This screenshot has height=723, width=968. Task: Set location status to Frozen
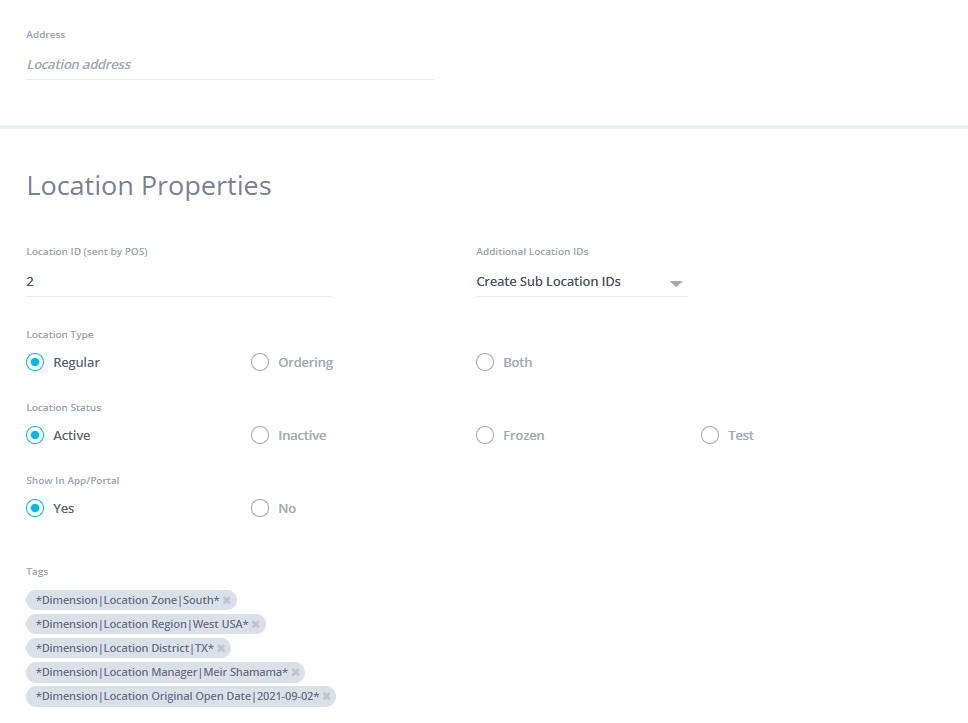[x=485, y=435]
